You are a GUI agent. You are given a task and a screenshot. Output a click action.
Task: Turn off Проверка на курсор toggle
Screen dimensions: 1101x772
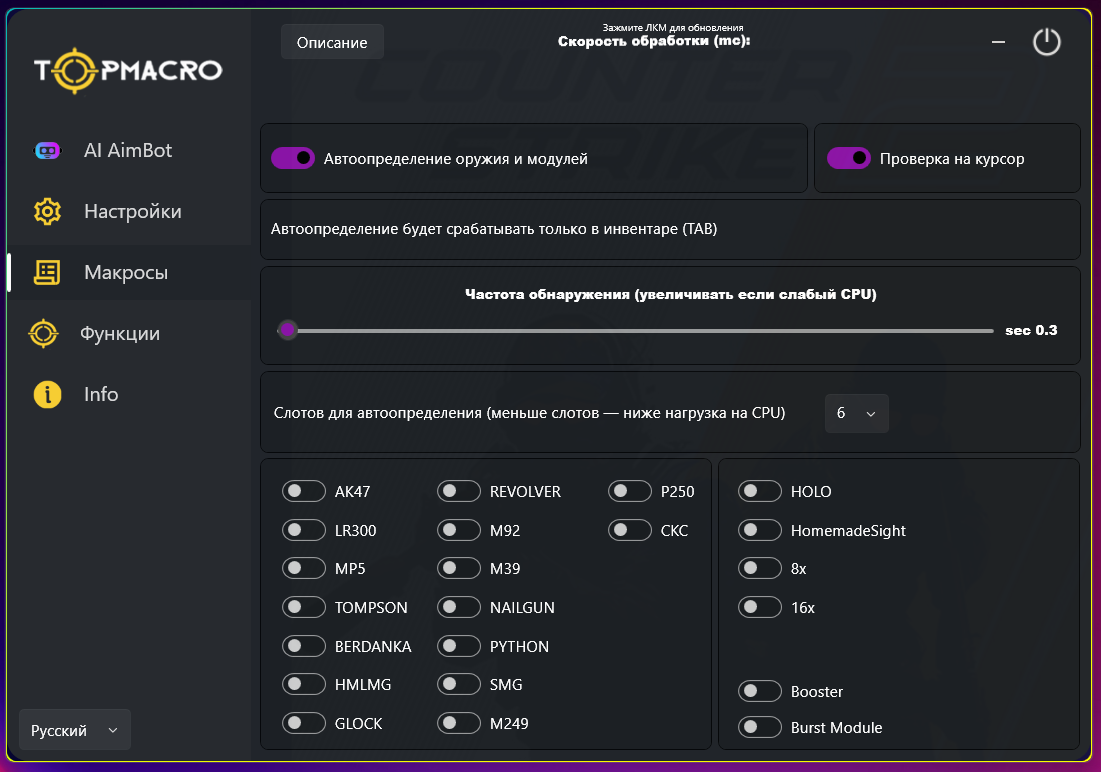(x=848, y=158)
